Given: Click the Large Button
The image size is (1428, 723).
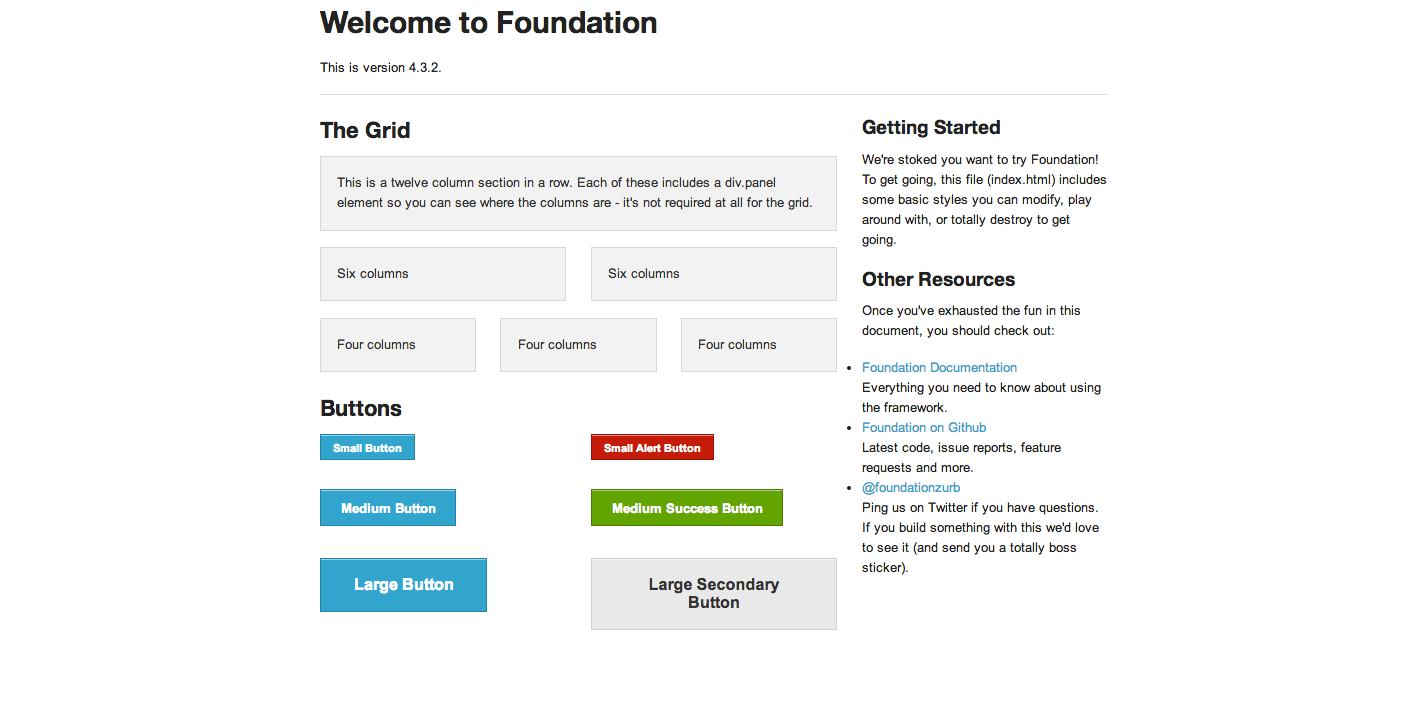Looking at the screenshot, I should [x=403, y=584].
